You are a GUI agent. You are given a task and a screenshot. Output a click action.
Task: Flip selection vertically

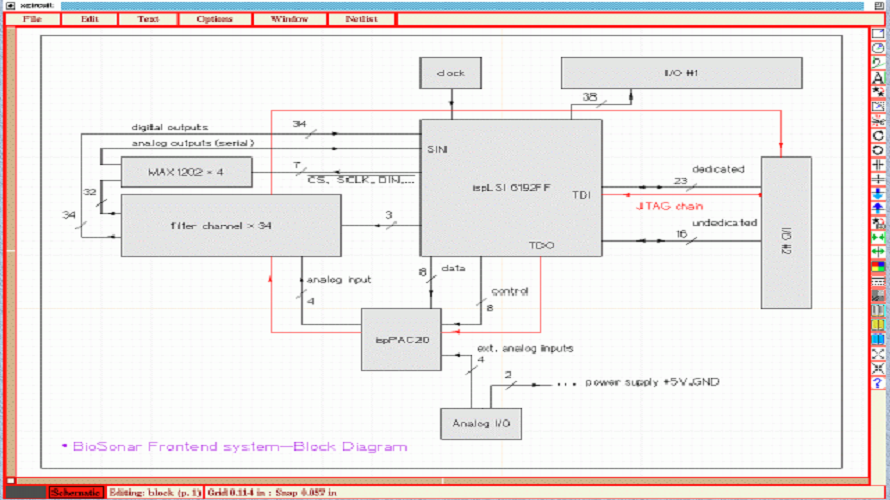878,179
